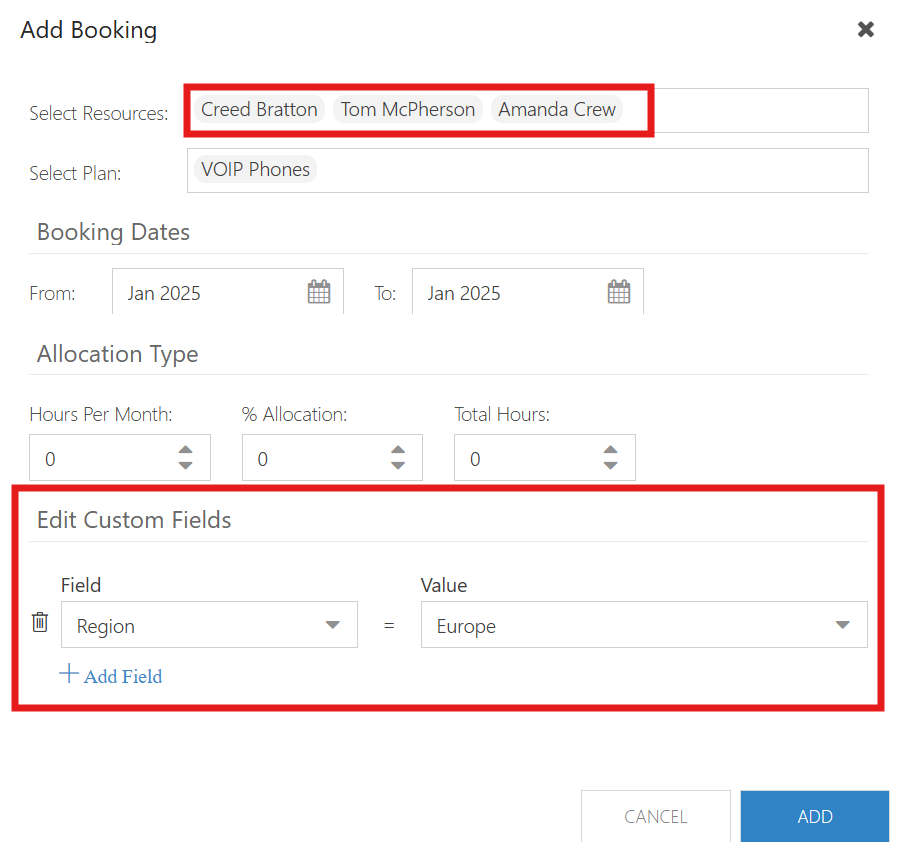This screenshot has width=897, height=851.
Task: Click the Booking Dates heading
Action: (113, 232)
